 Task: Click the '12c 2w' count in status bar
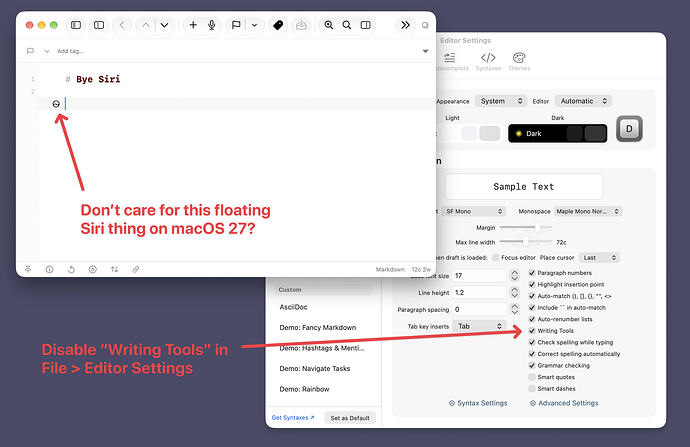(x=421, y=269)
